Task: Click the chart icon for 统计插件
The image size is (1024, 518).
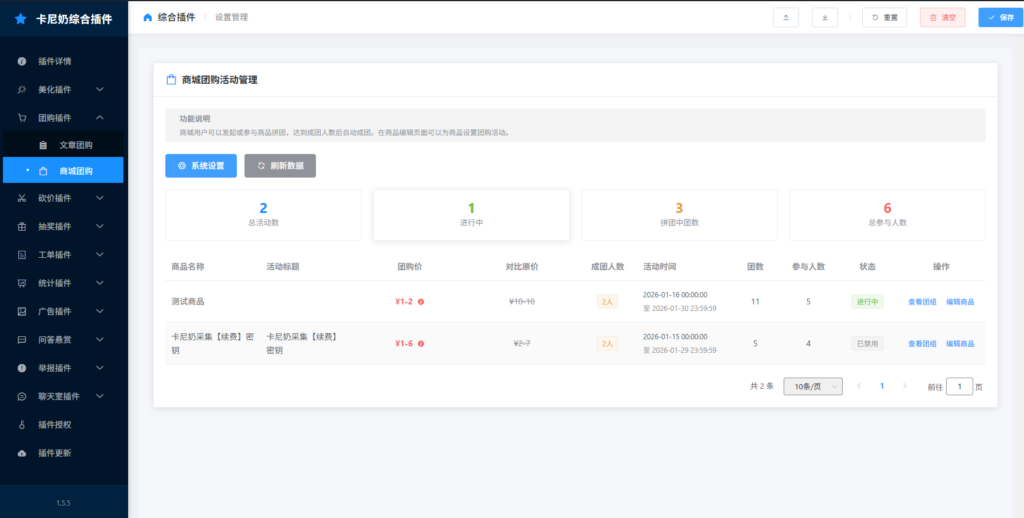Action: coord(22,283)
